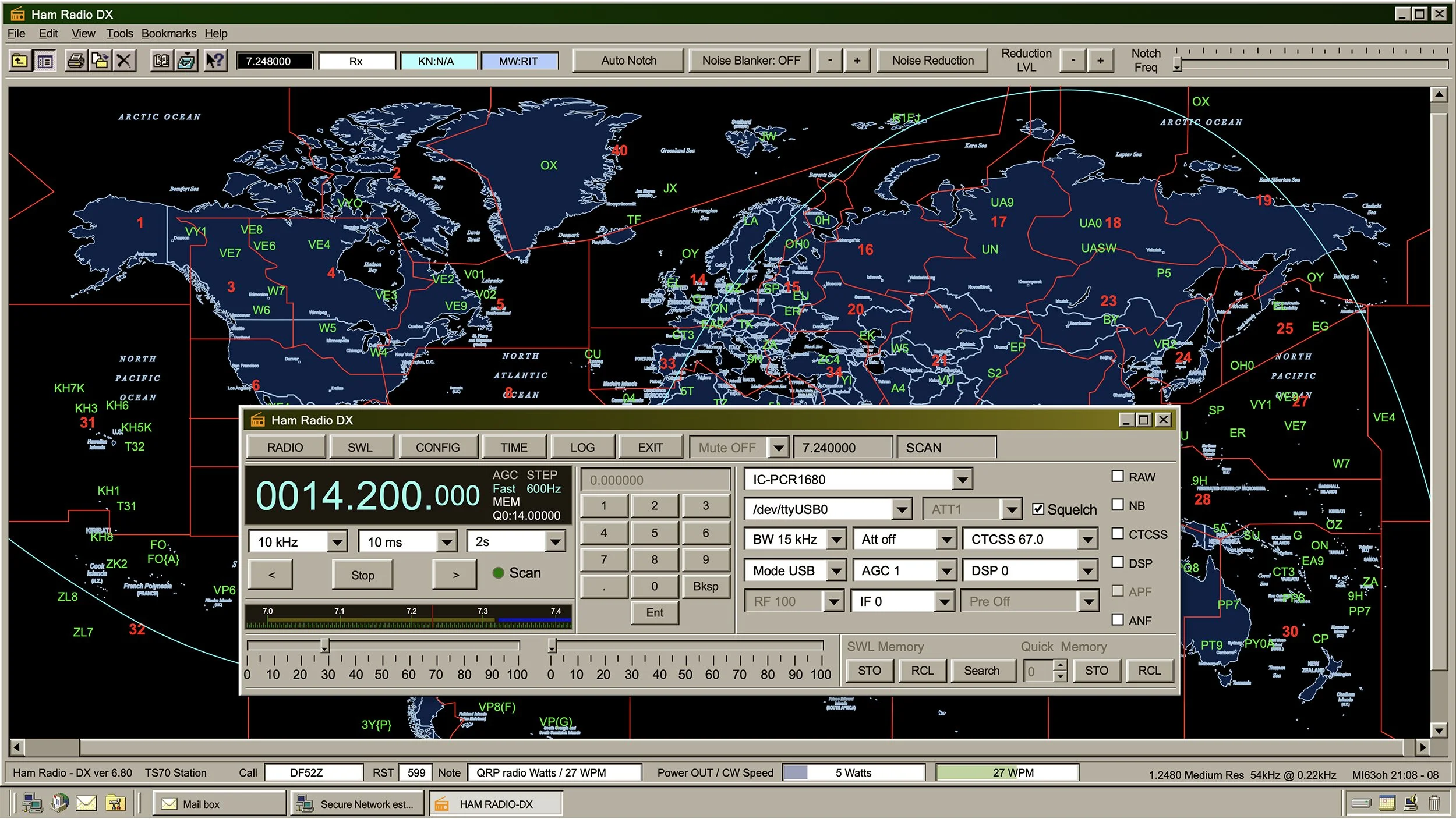Click the Stop scan button
1456x819 pixels.
(362, 575)
